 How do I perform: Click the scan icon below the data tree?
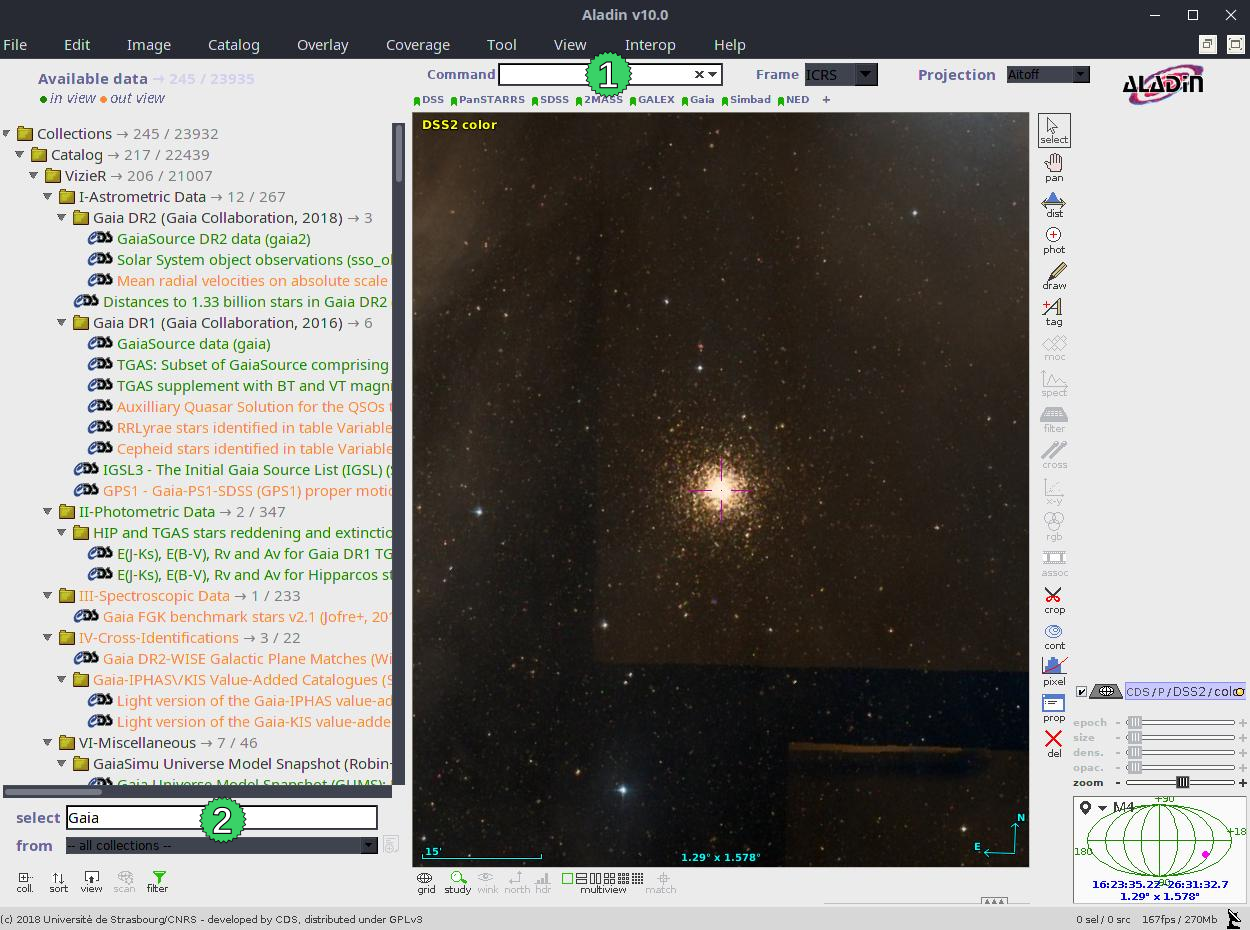click(124, 881)
